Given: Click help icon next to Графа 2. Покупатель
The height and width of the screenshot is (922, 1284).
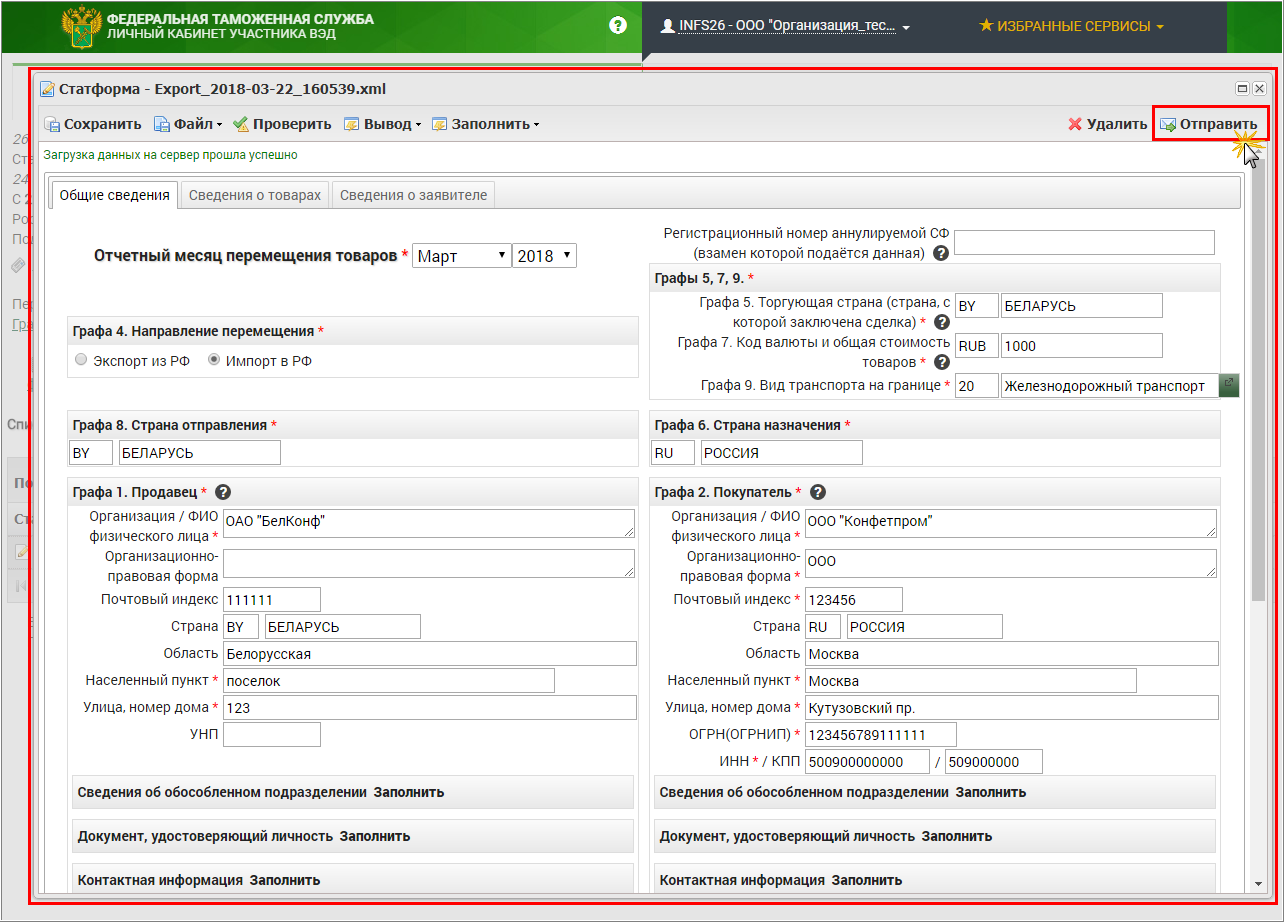Looking at the screenshot, I should point(817,492).
